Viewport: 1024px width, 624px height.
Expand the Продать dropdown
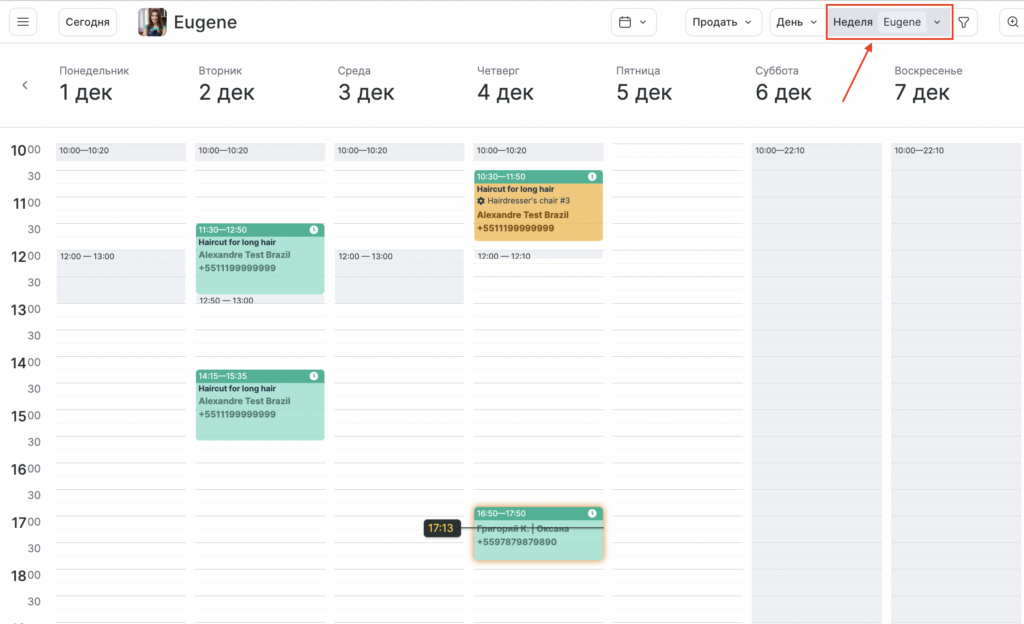(x=723, y=22)
